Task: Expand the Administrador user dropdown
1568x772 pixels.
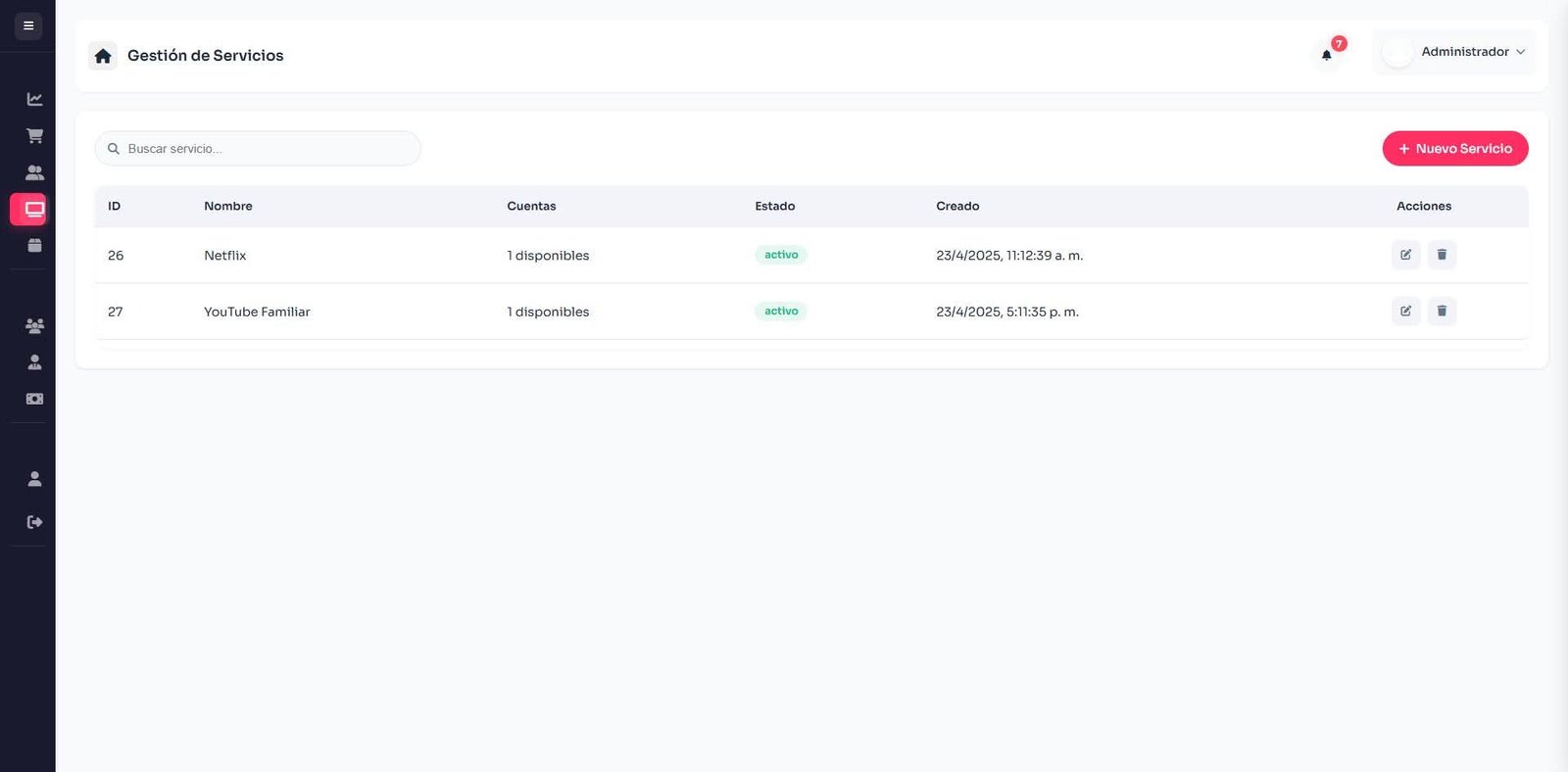Action: coord(1454,52)
